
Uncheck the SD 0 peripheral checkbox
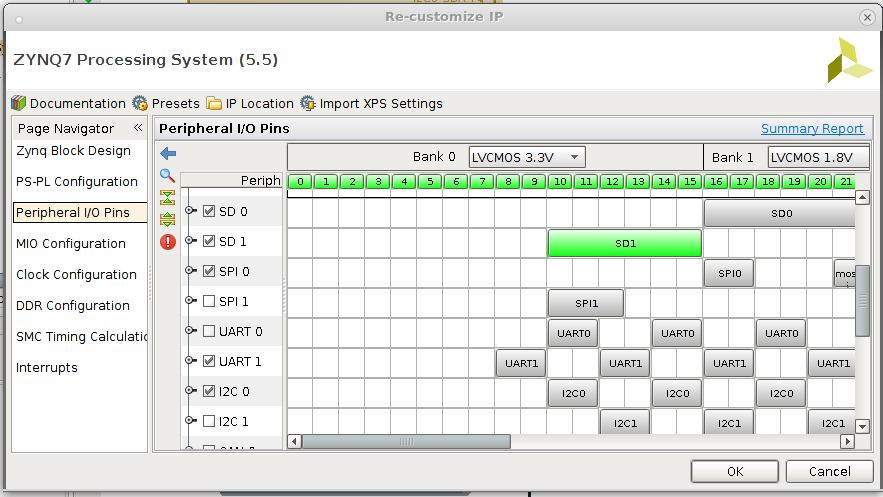point(209,211)
